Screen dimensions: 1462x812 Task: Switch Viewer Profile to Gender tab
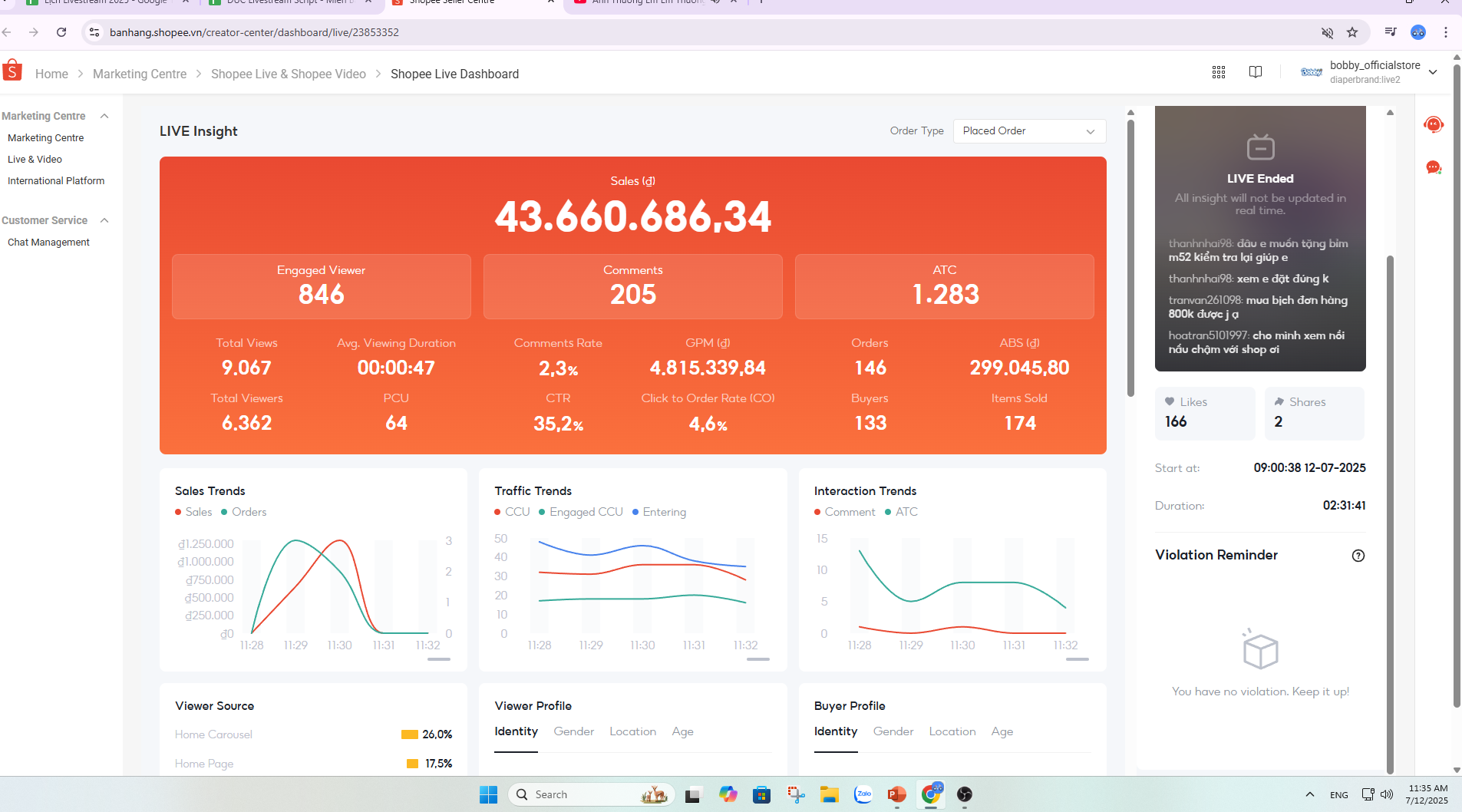pos(574,731)
